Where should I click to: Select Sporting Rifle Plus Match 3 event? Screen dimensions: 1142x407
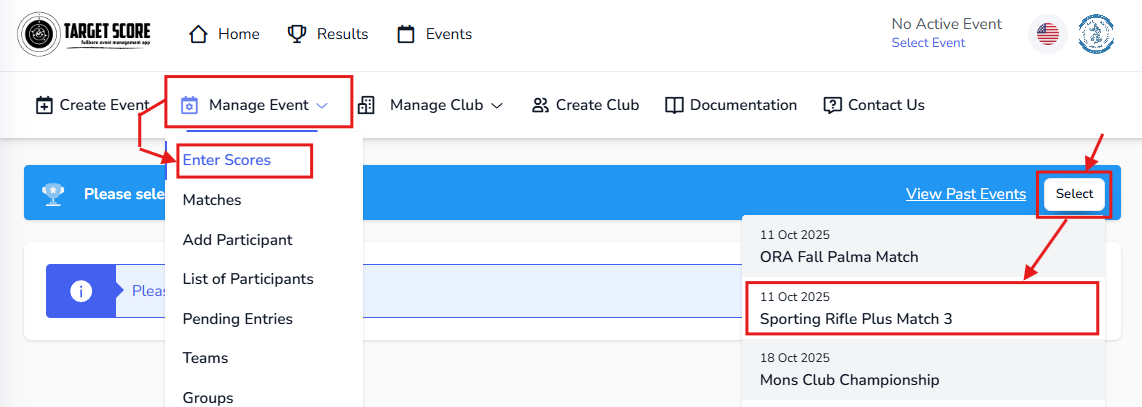pyautogui.click(x=924, y=308)
